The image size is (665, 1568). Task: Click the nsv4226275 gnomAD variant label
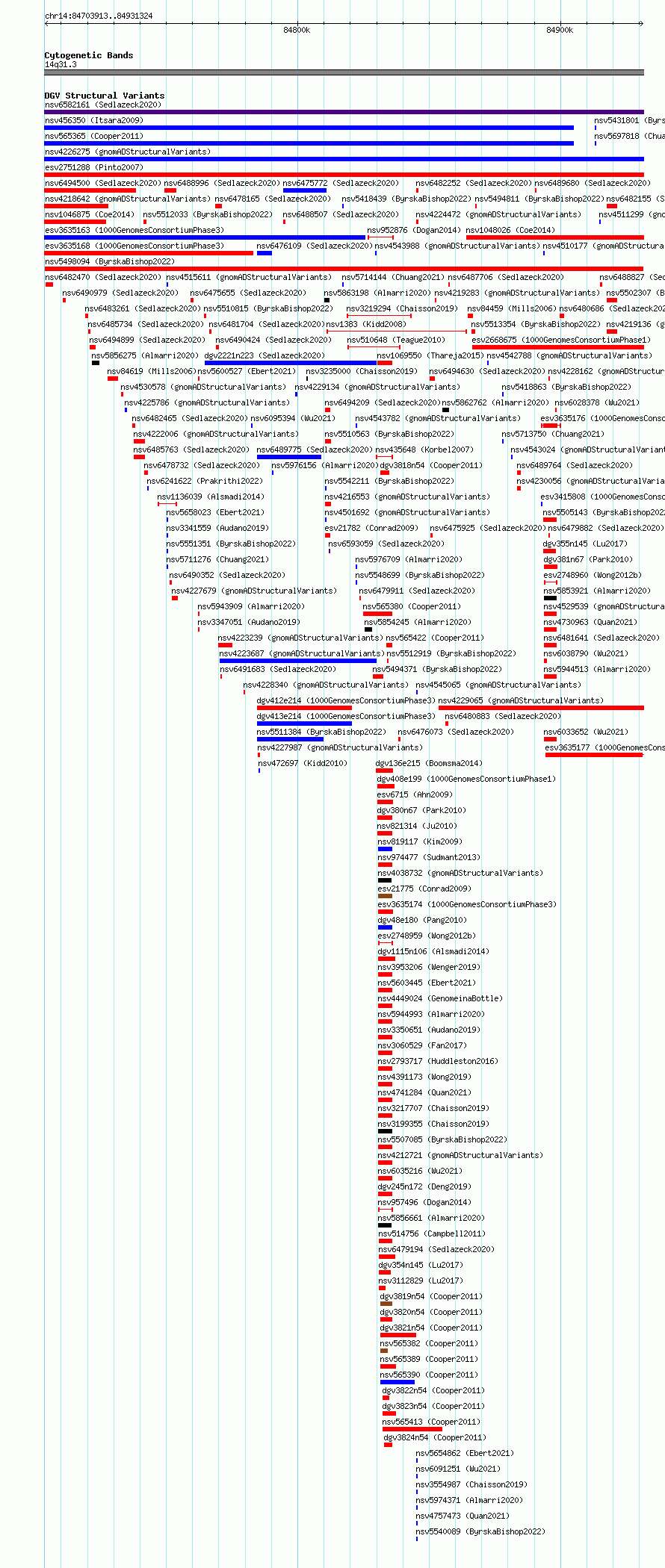(x=128, y=152)
